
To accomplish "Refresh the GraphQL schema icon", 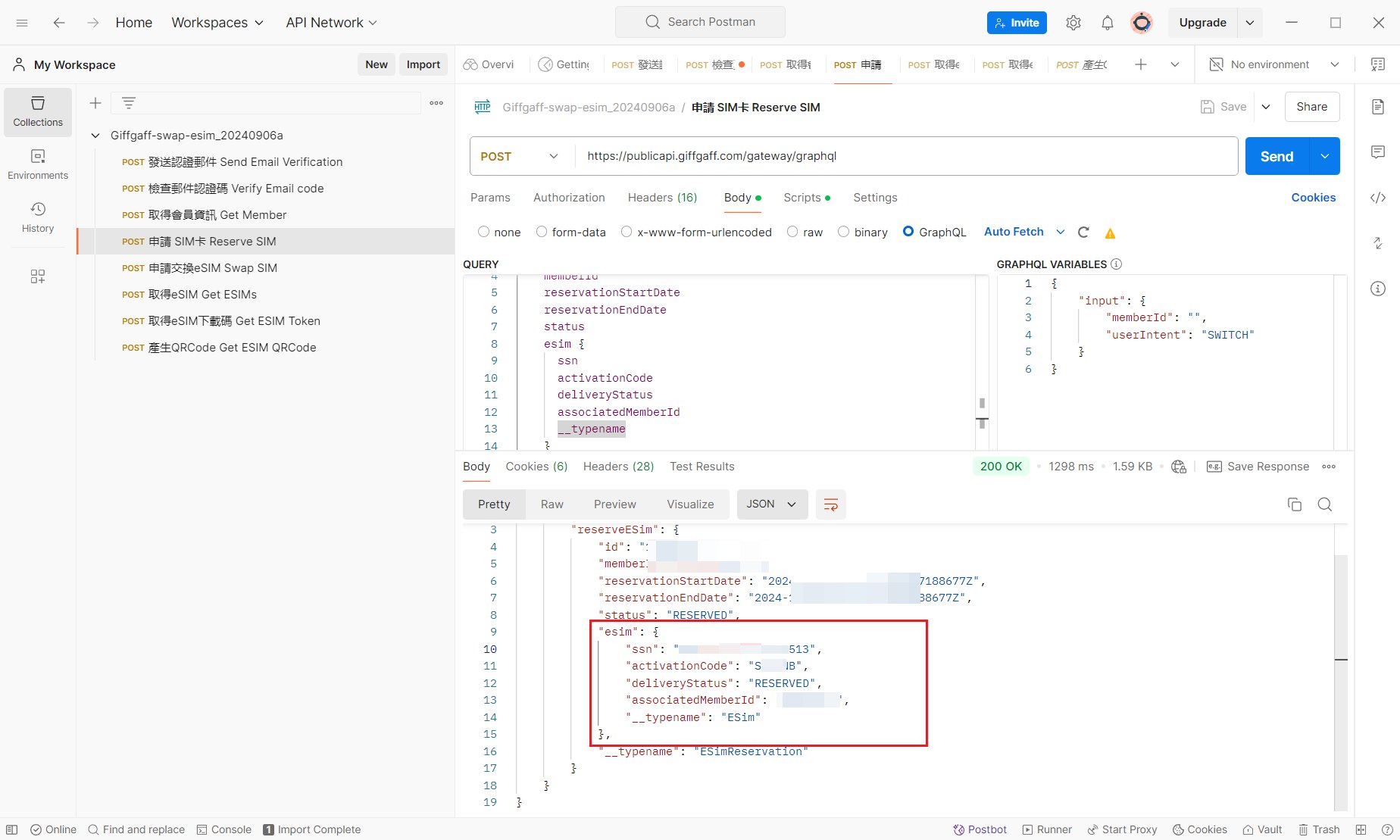I will point(1083,233).
